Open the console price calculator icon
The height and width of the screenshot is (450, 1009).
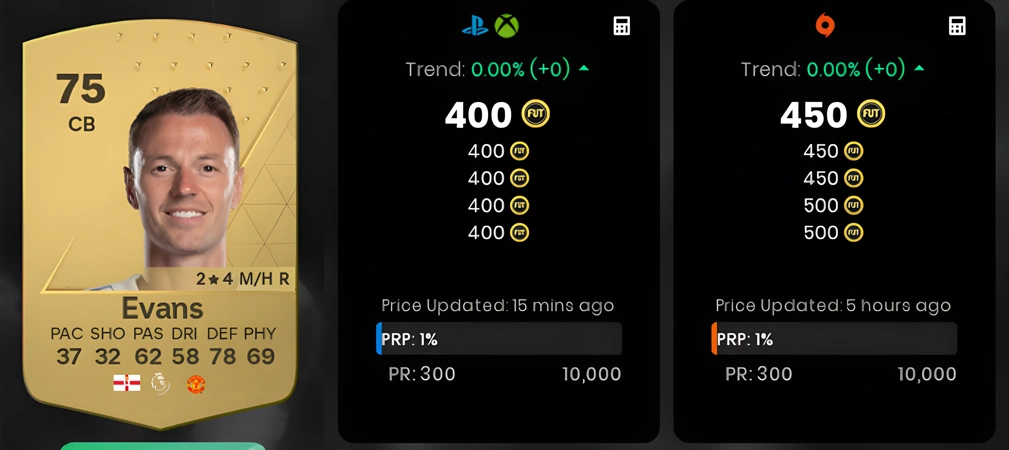tap(622, 26)
